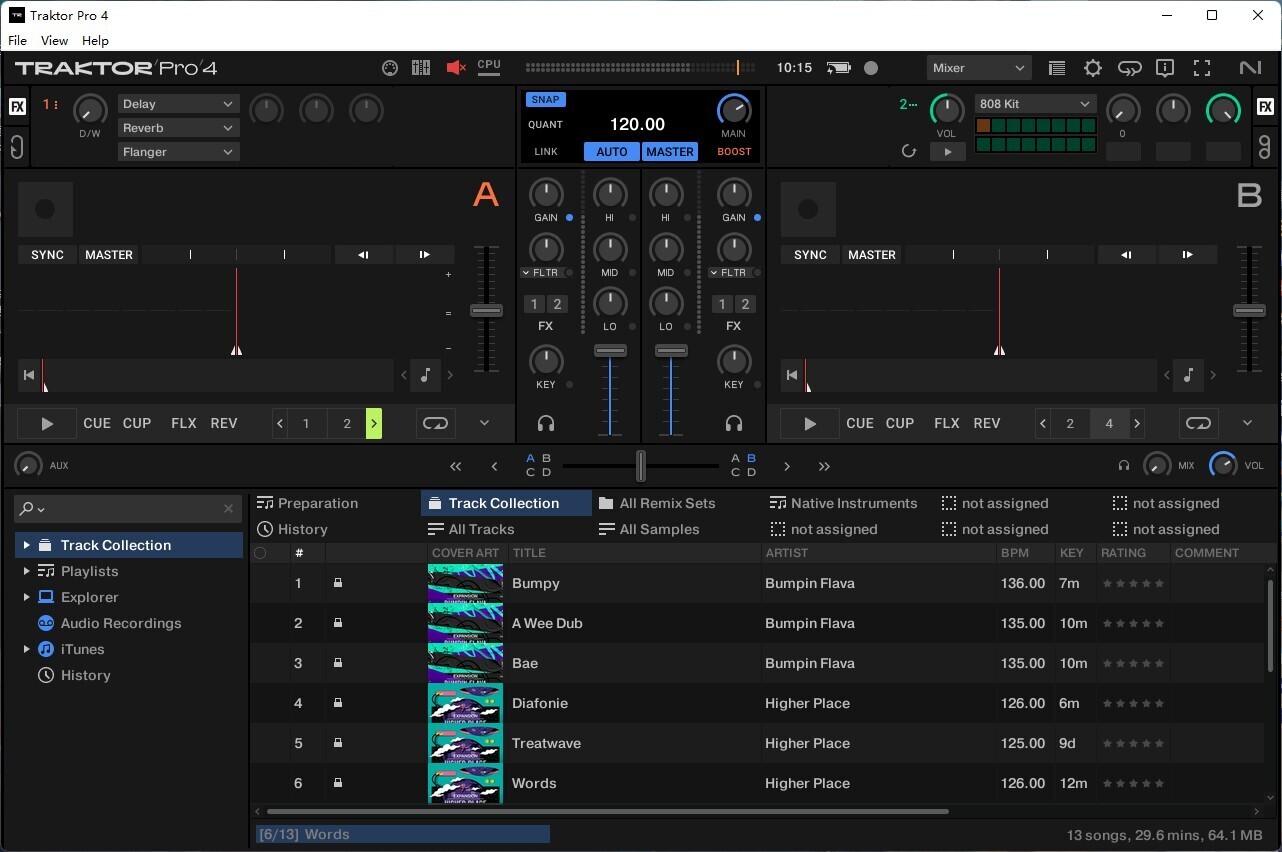Click Deck A REV button
The image size is (1282, 852).
[x=224, y=423]
